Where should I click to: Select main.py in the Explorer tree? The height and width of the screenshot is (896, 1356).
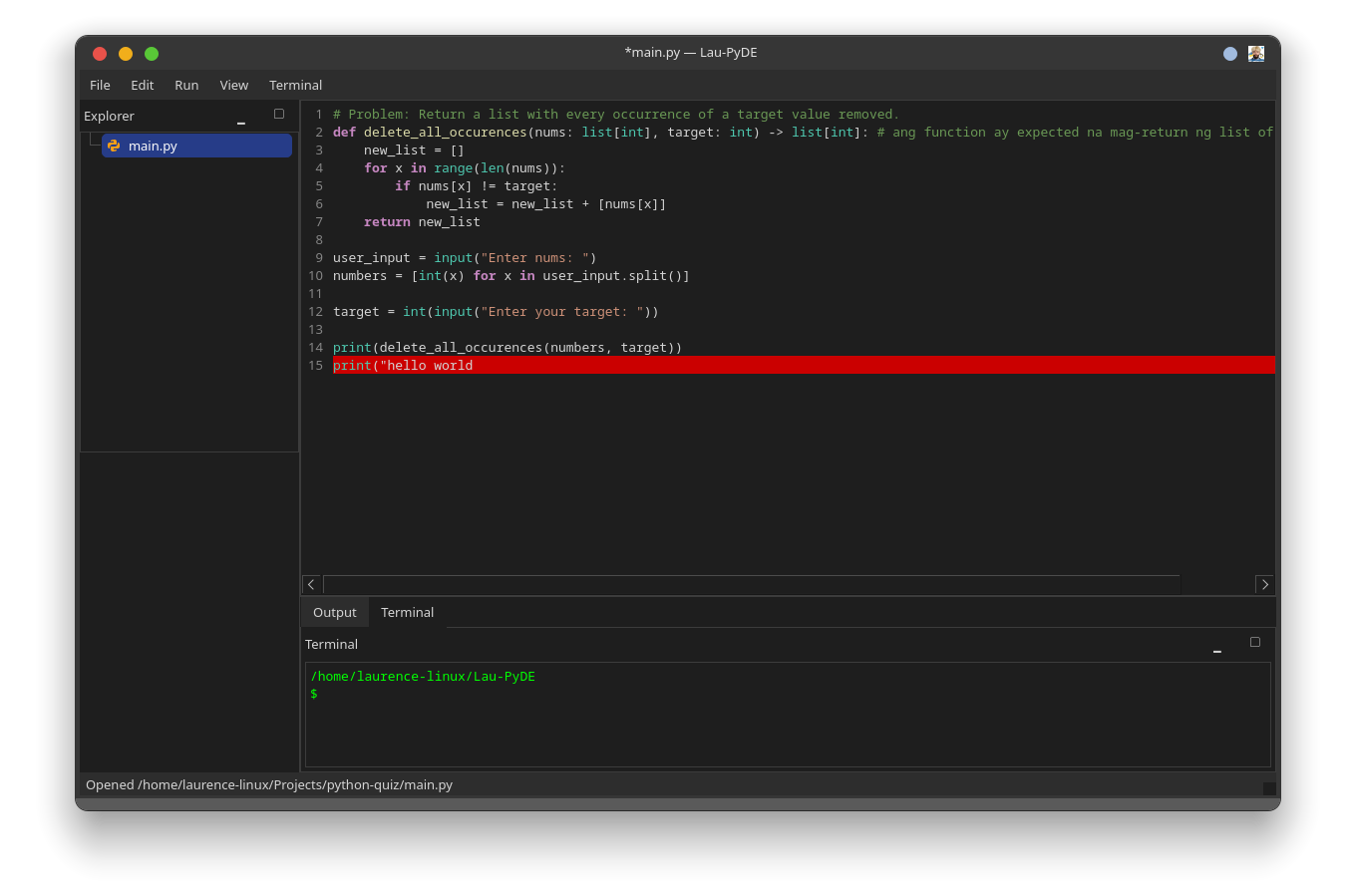pyautogui.click(x=196, y=146)
